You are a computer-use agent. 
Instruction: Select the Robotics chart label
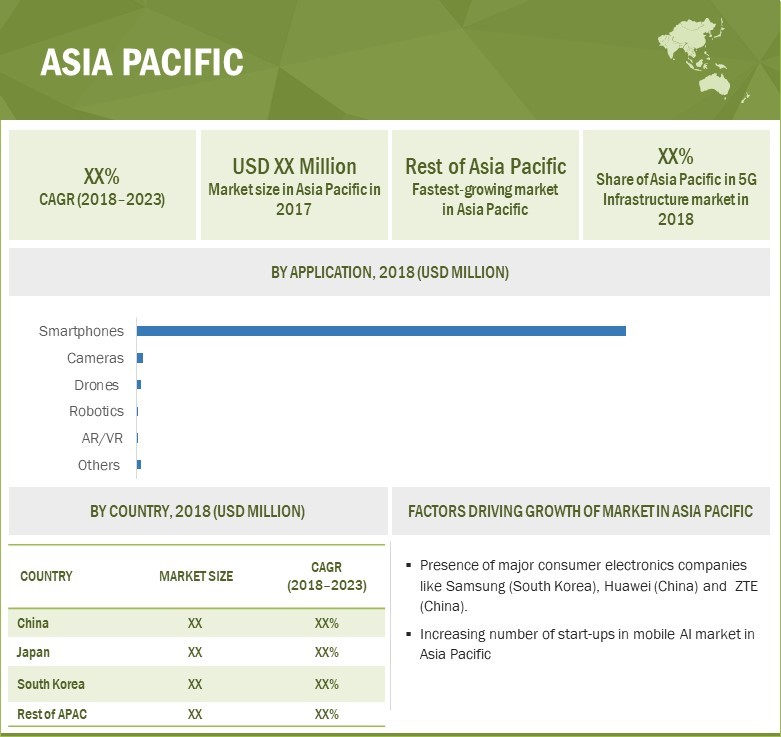[x=96, y=411]
